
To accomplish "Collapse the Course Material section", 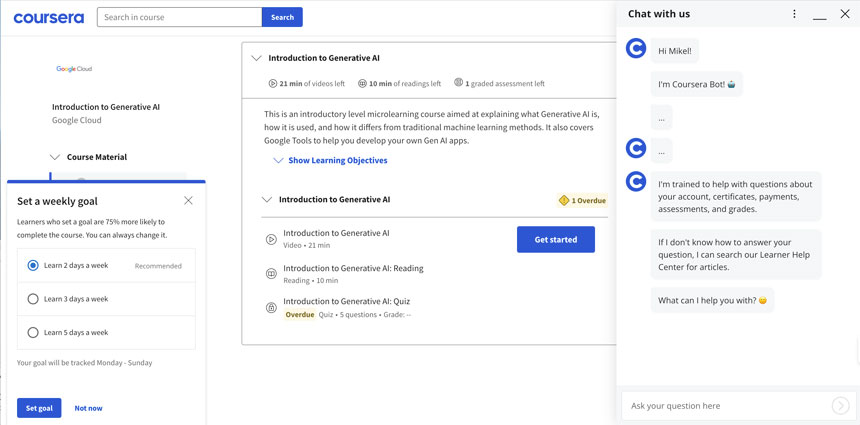I will [x=55, y=157].
